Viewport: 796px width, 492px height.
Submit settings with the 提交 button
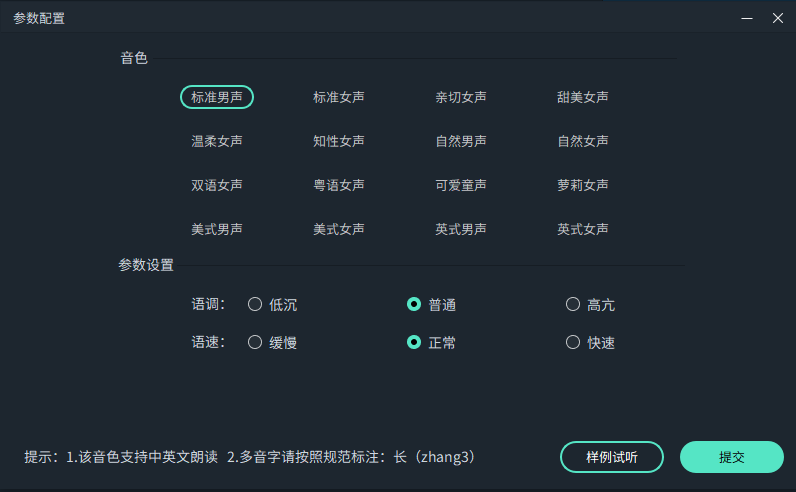click(x=731, y=457)
